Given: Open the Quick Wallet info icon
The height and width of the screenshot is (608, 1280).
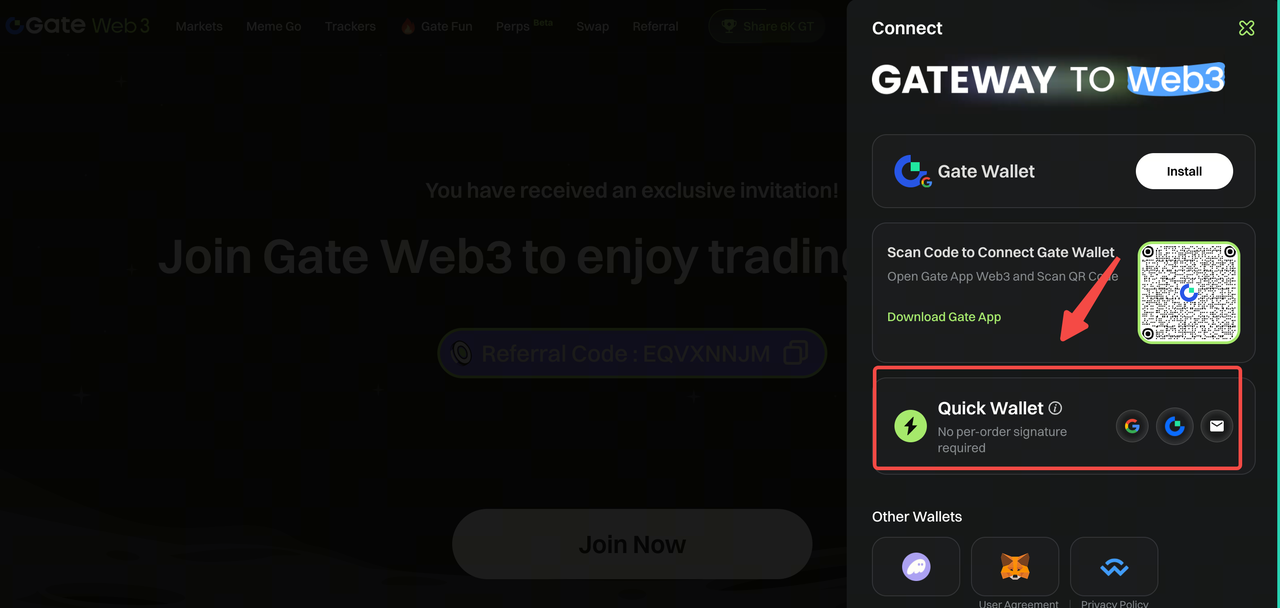Looking at the screenshot, I should 1055,408.
